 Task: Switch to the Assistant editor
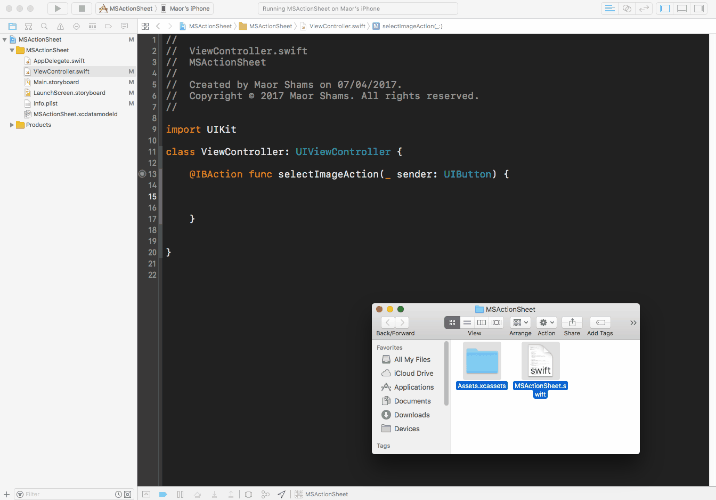coord(627,8)
